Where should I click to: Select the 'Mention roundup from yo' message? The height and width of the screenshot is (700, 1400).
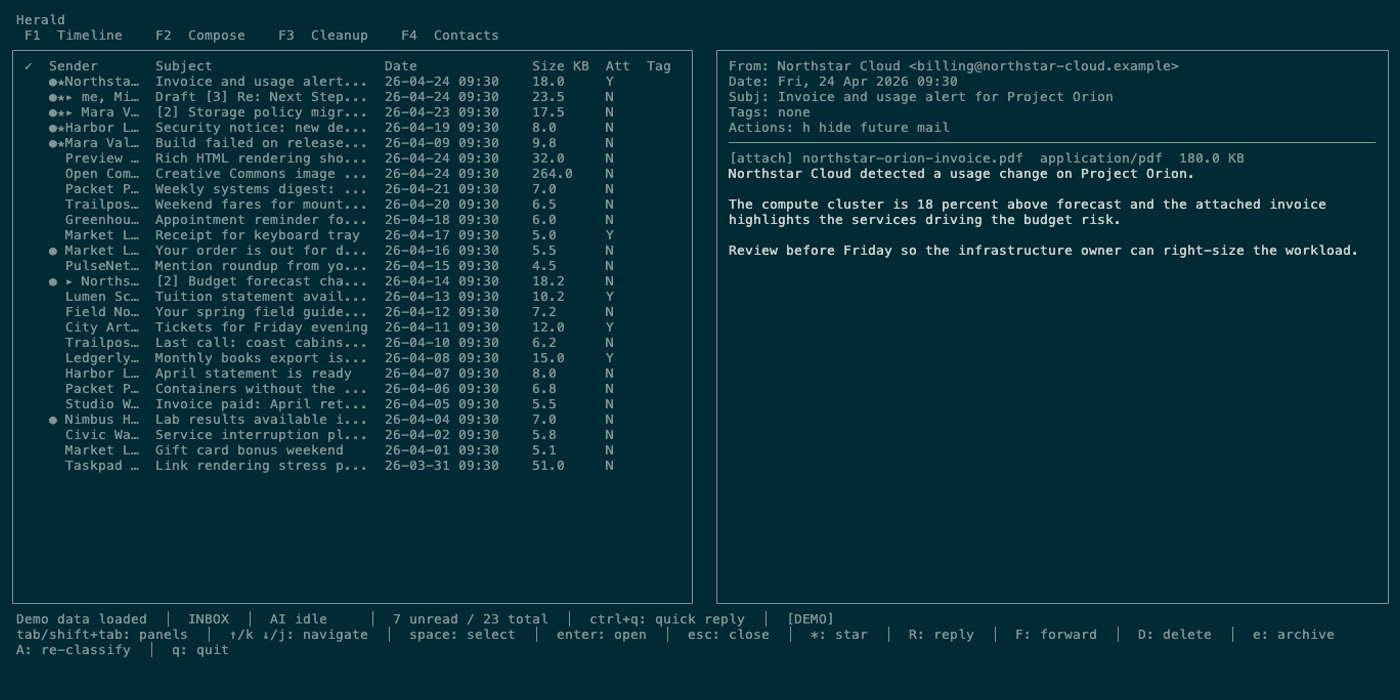(352, 266)
